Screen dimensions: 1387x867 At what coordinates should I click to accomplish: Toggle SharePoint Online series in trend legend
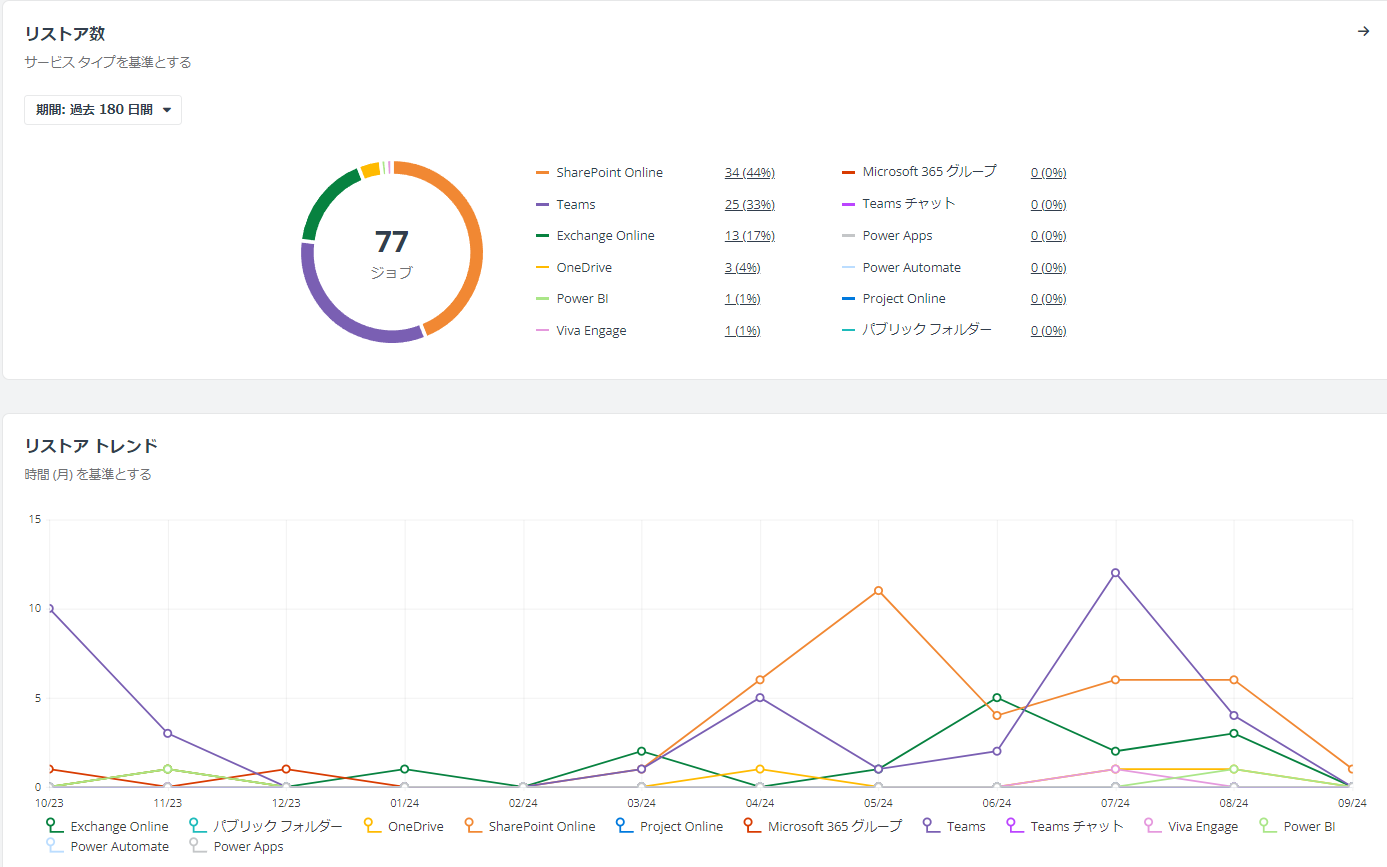(x=529, y=826)
